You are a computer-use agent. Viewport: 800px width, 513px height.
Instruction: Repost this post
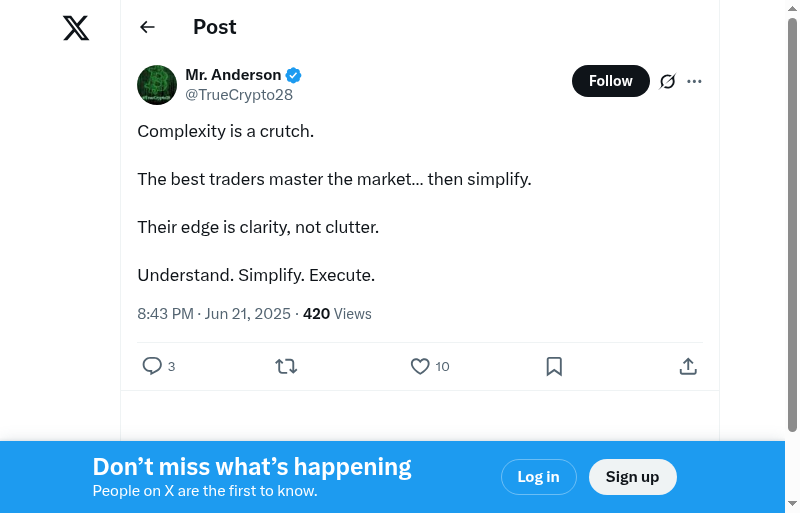pyautogui.click(x=286, y=366)
